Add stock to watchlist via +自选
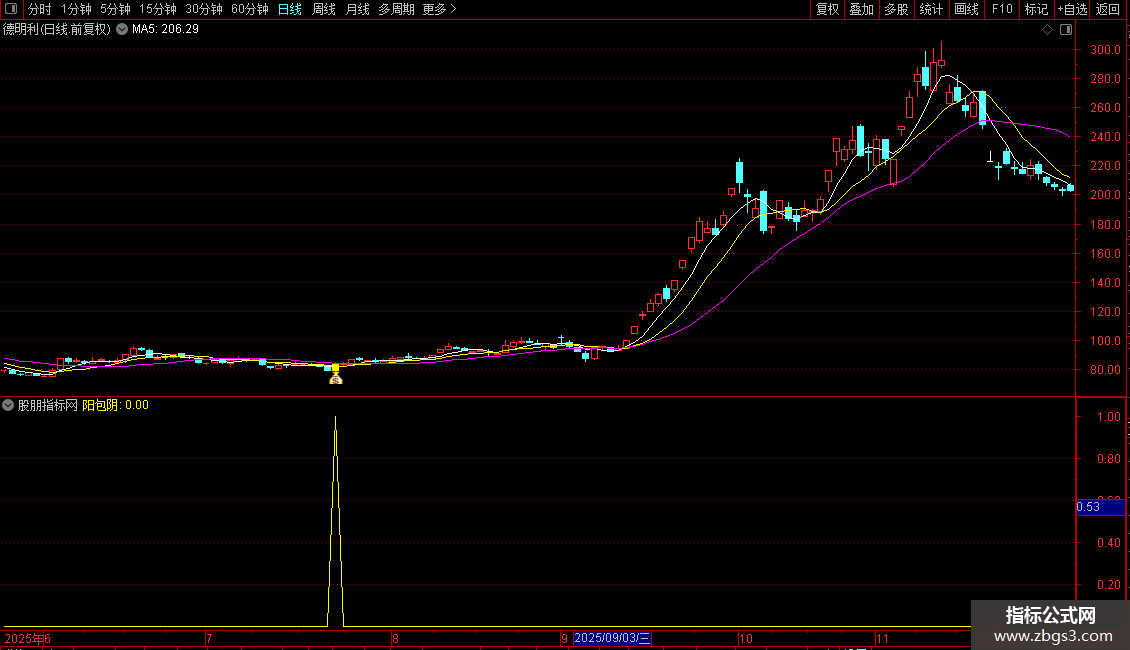 coord(1072,9)
